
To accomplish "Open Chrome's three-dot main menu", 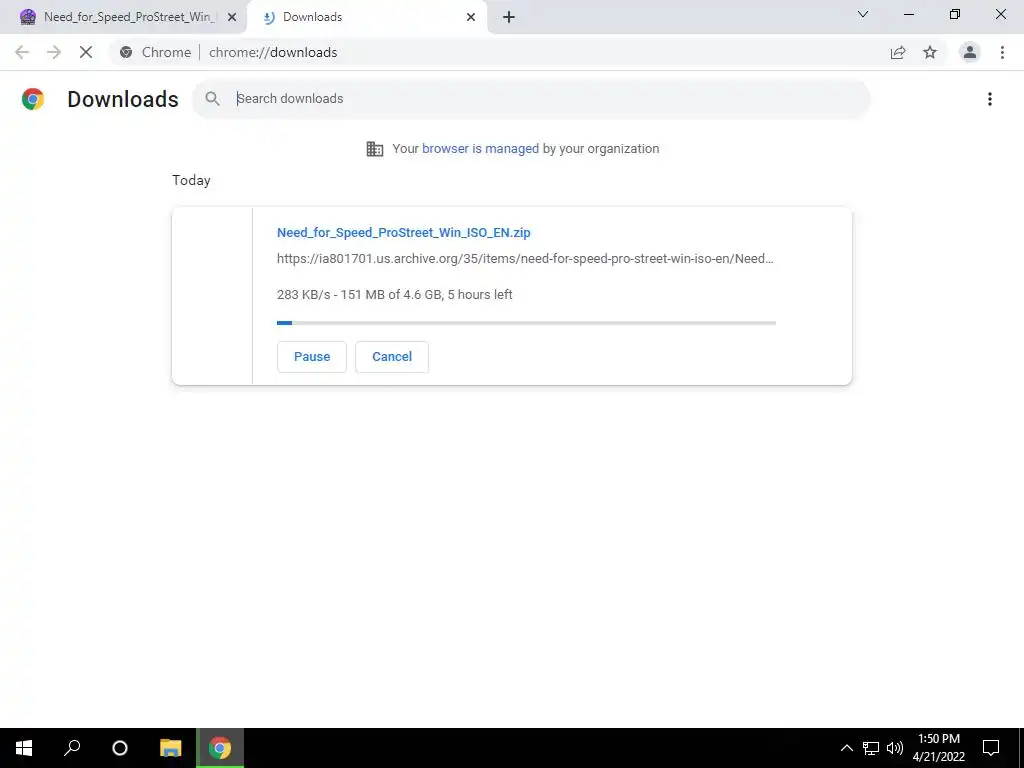I will coord(1002,52).
